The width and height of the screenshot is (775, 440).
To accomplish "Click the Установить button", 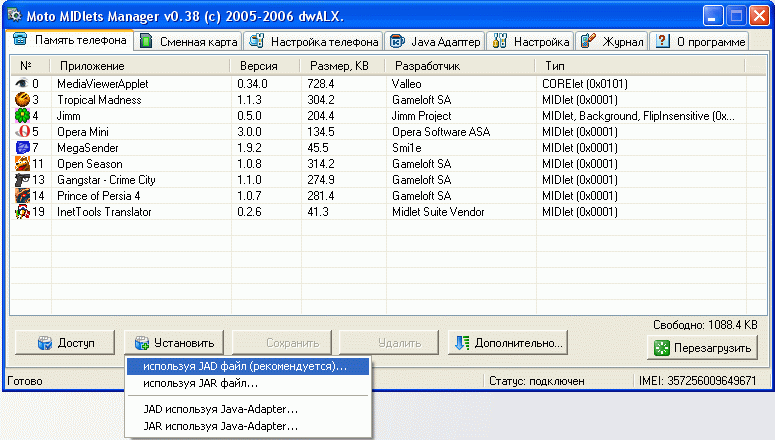I will [173, 343].
